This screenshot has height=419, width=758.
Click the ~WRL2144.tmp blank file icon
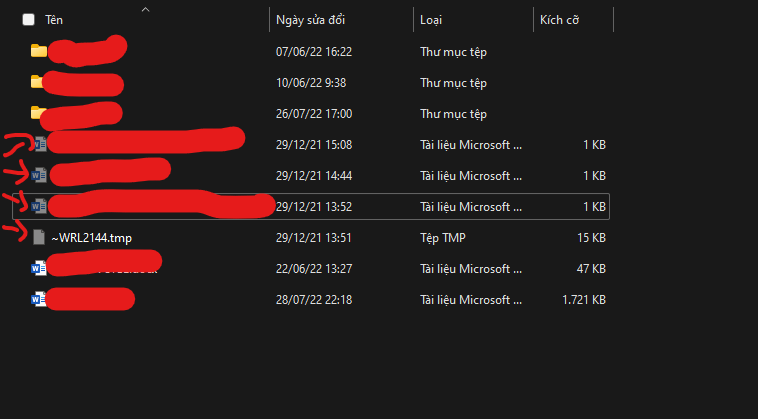(40, 237)
